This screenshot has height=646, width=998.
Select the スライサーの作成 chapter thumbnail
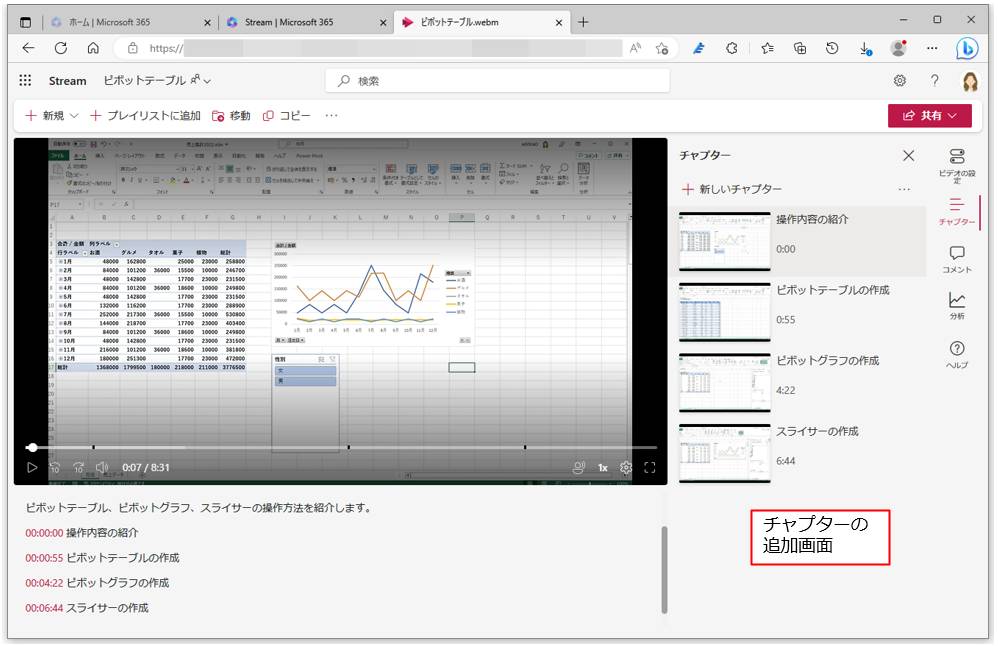click(724, 453)
